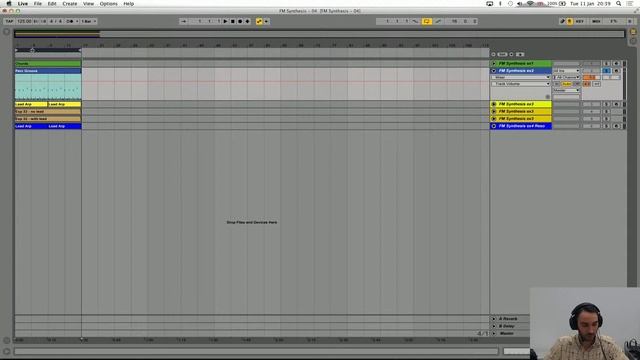
Task: Arm the FM Synthesis ex4 Reso track
Action: (x=616, y=126)
